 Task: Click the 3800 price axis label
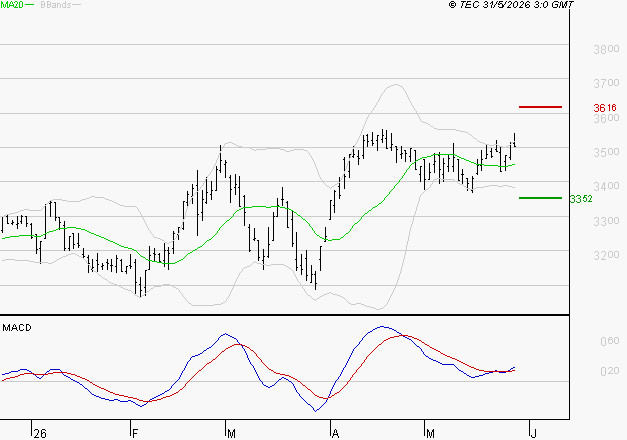pyautogui.click(x=606, y=49)
